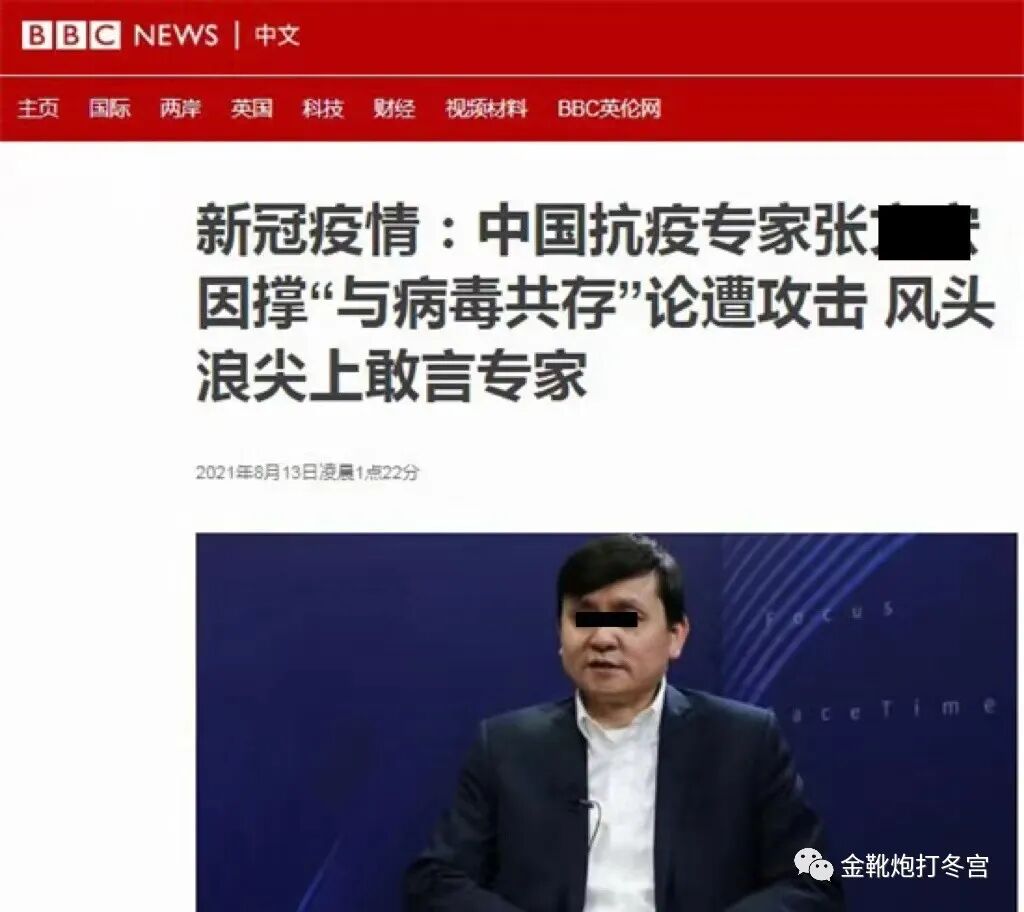
Task: Click the WeChat logo watermark icon
Action: [814, 865]
